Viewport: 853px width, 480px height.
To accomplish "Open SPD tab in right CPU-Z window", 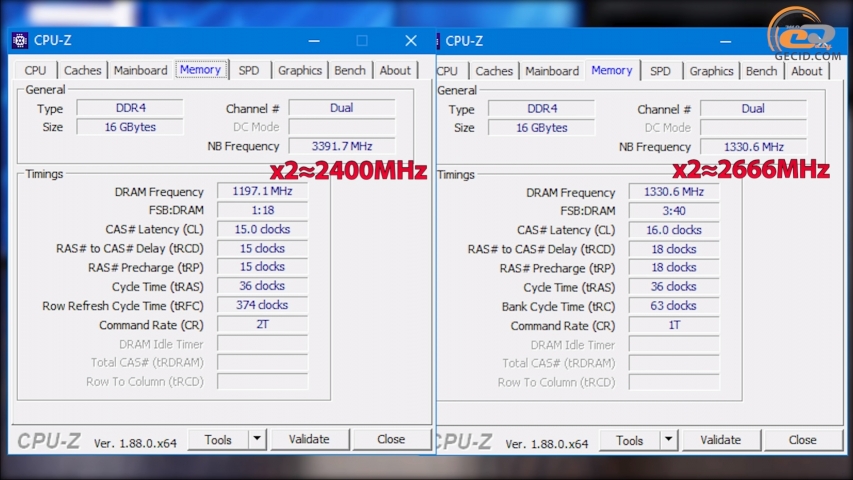I will point(660,71).
